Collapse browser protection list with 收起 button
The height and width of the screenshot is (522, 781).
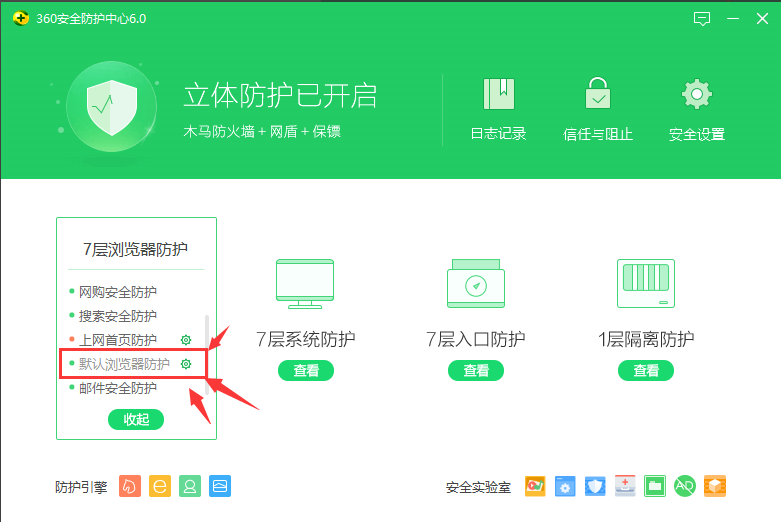(x=136, y=420)
